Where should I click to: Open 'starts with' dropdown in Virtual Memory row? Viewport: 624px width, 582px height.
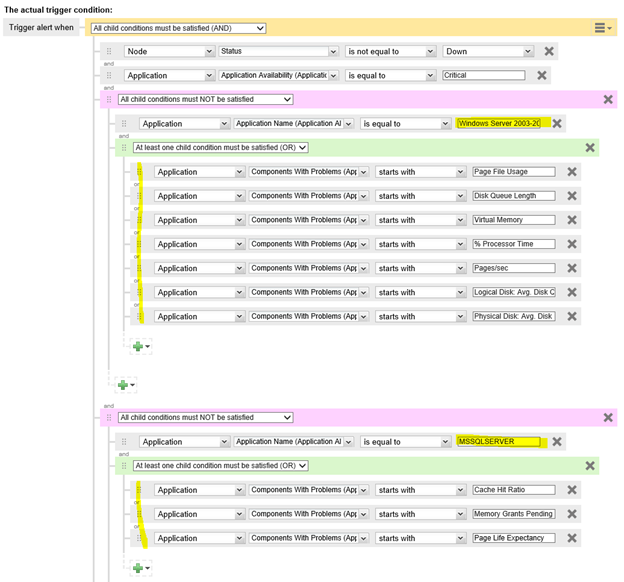420,220
